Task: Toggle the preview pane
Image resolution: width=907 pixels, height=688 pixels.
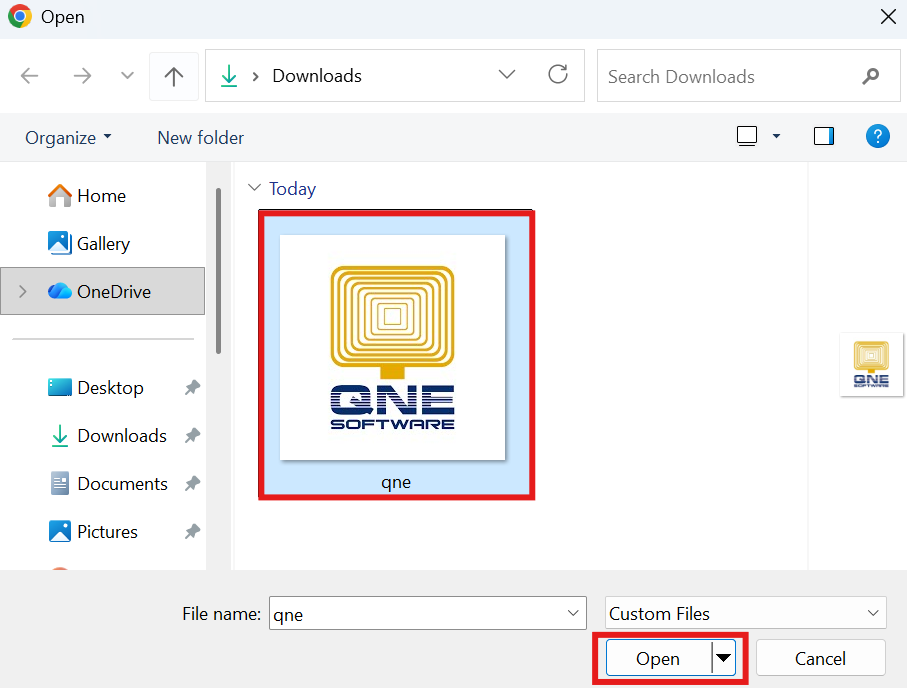Action: click(824, 137)
